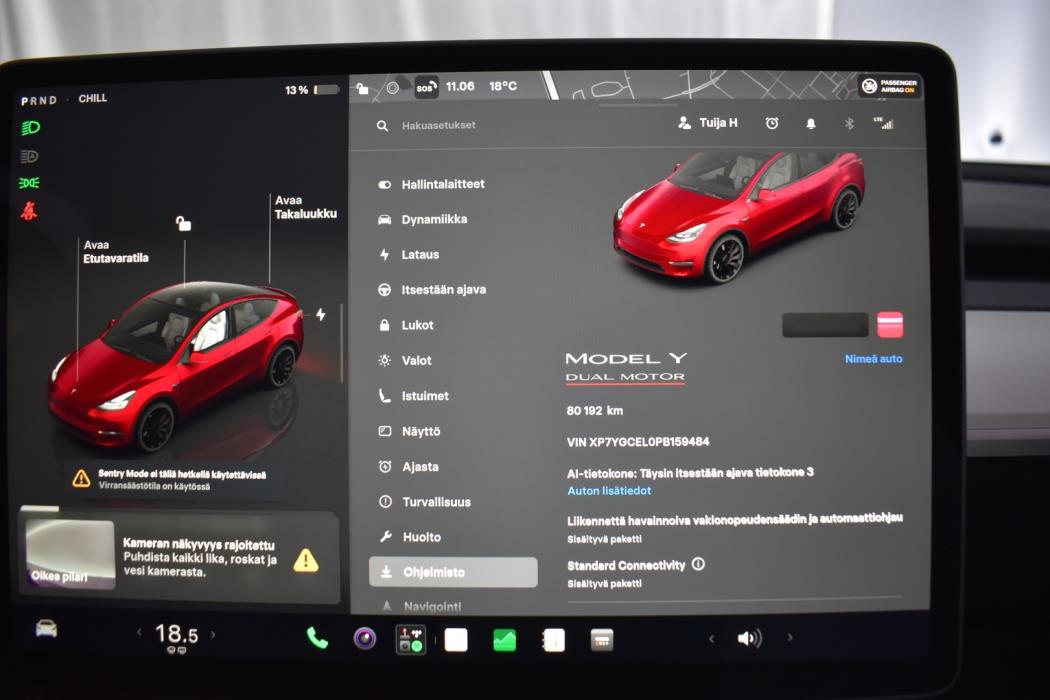This screenshot has width=1050, height=700.
Task: Tap the Bluetooth icon in header
Action: (849, 123)
